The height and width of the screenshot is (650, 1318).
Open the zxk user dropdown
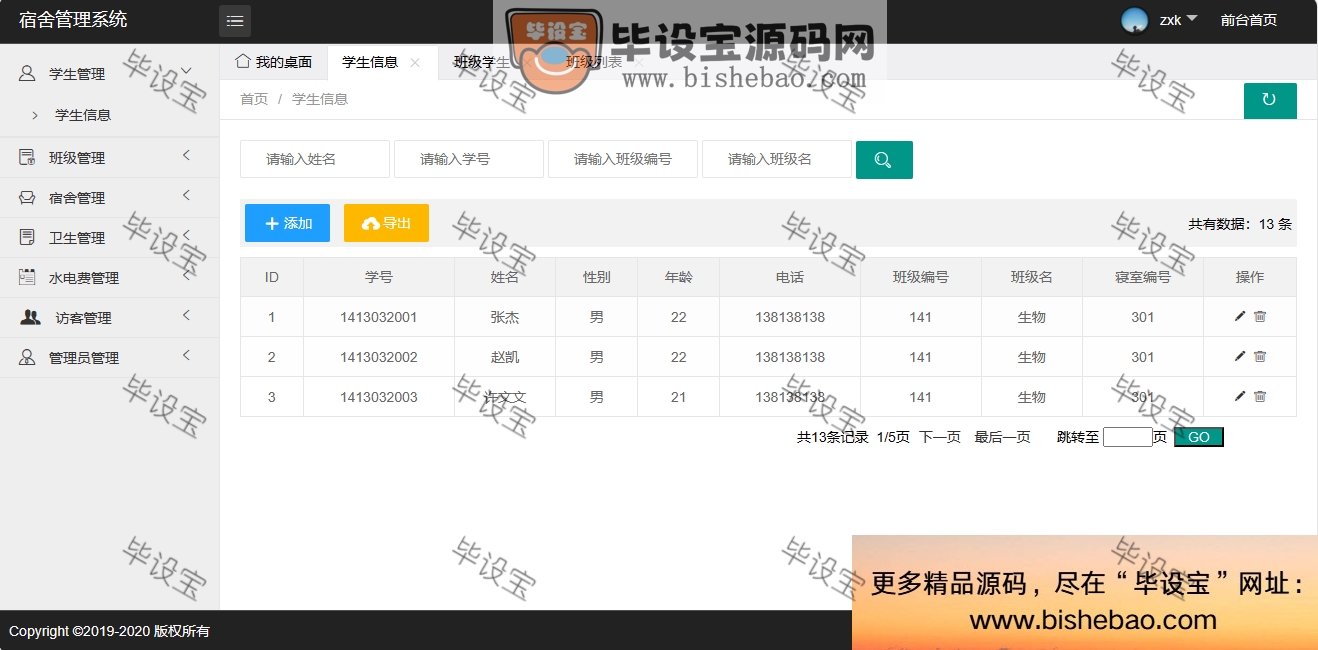pos(1178,20)
